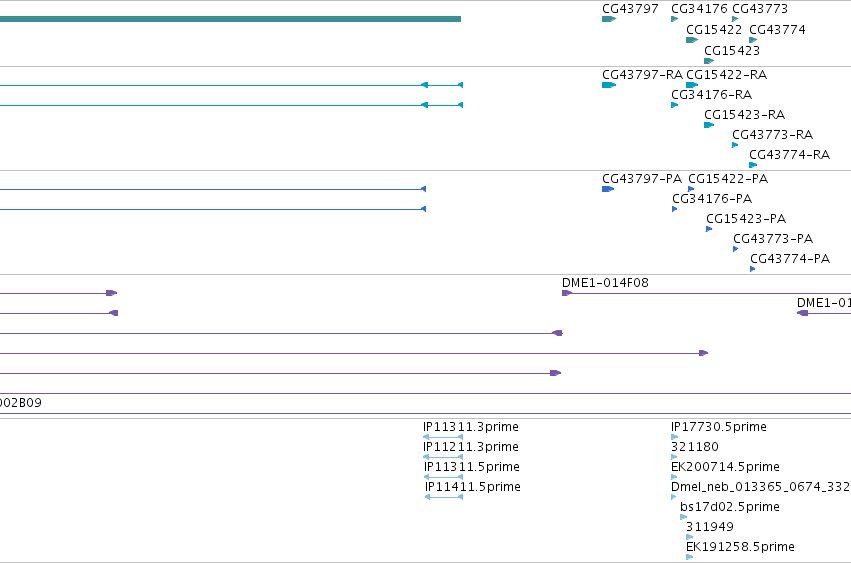The width and height of the screenshot is (851, 563).
Task: Click the CG15422-RA transcript label
Action: tap(726, 75)
